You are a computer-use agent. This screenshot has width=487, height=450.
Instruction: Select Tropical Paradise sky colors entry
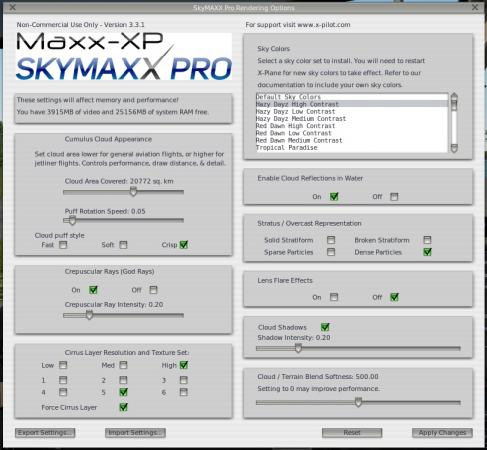[352, 148]
